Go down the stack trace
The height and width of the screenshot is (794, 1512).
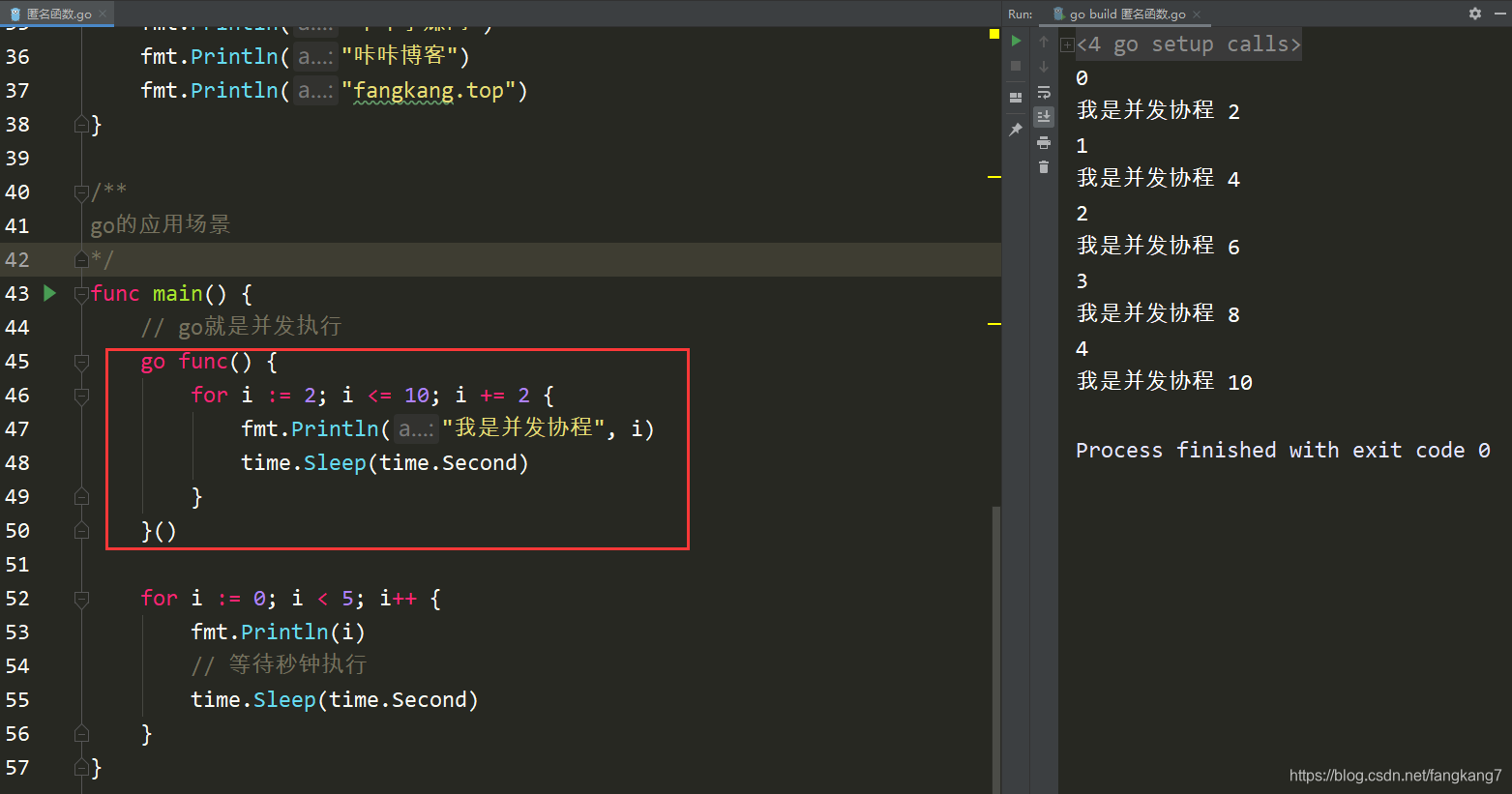coord(1044,67)
